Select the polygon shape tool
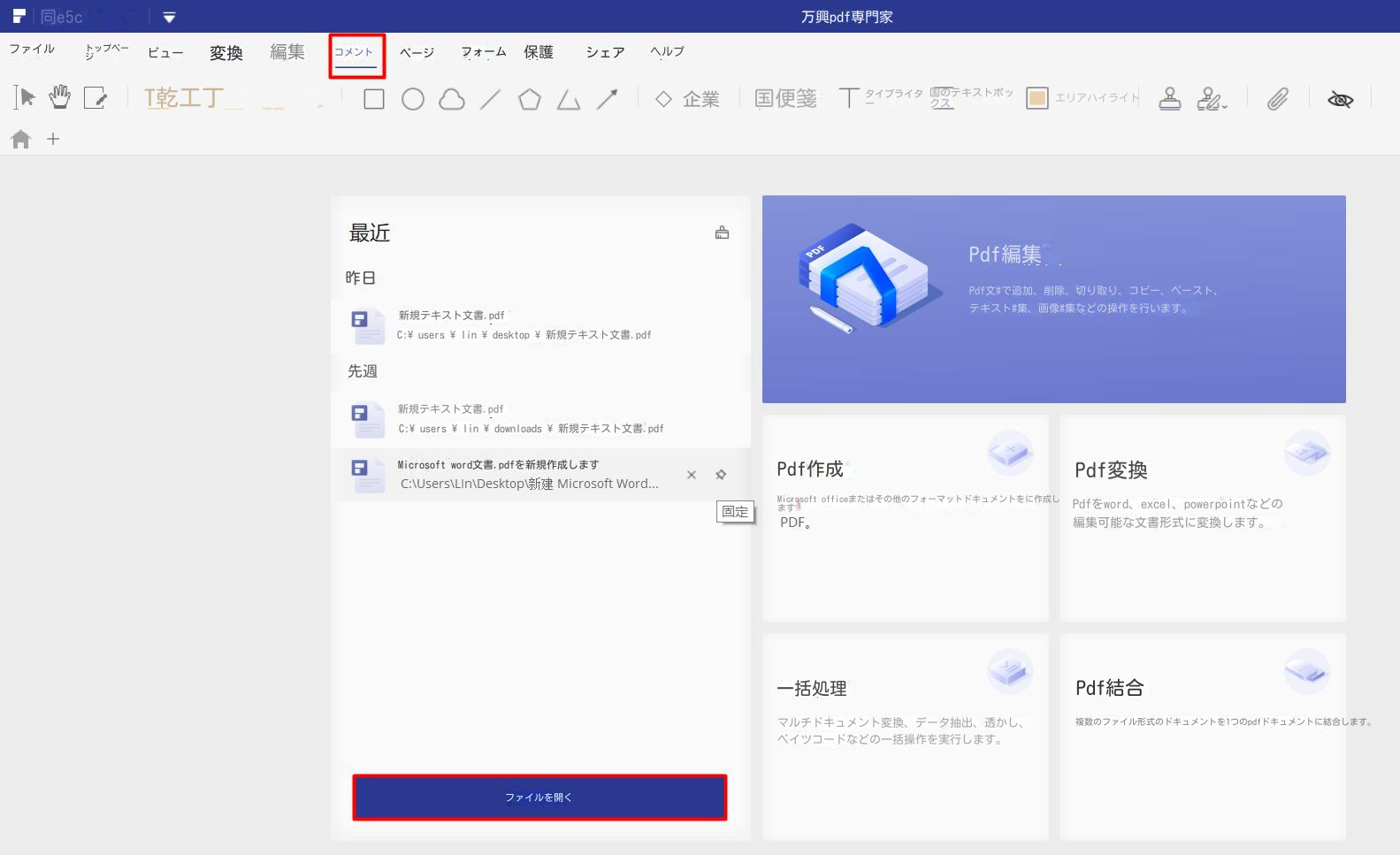The width and height of the screenshot is (1400, 855). point(530,99)
